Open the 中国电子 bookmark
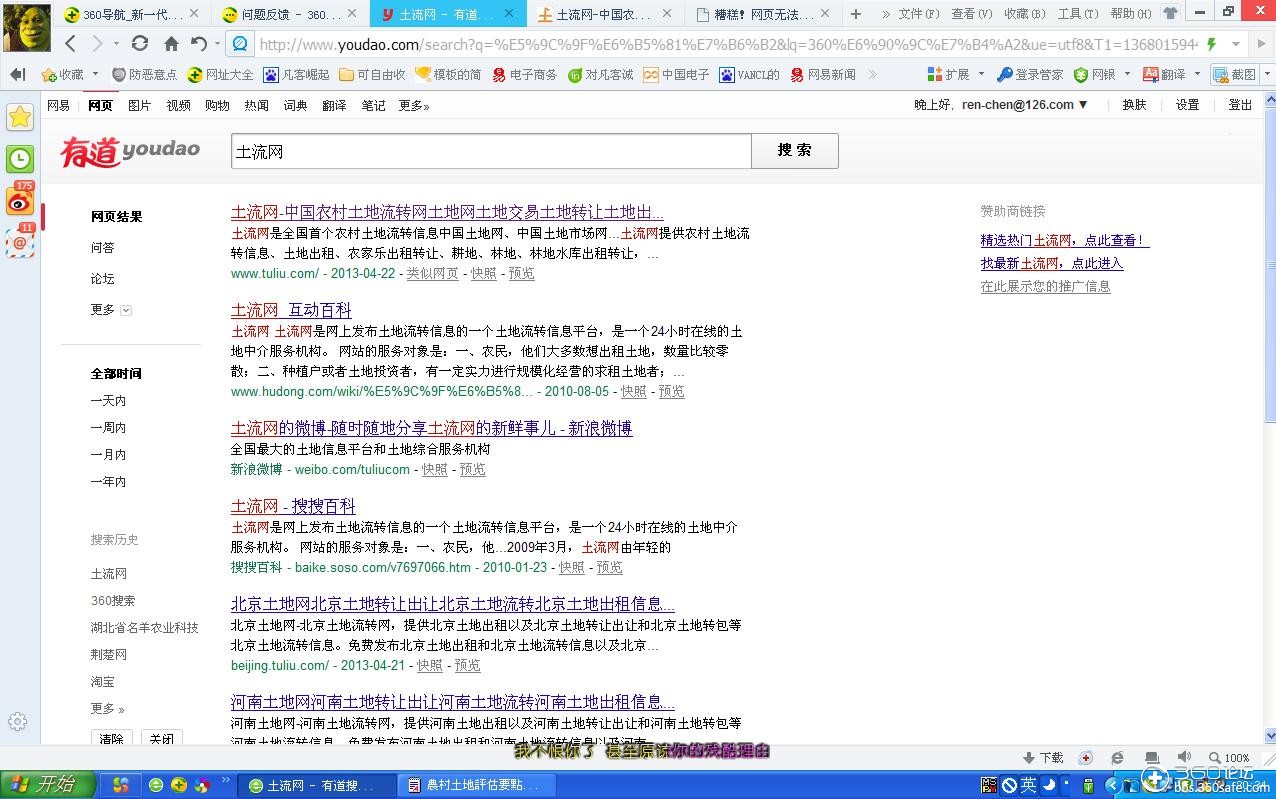The width and height of the screenshot is (1276, 799). tap(676, 75)
